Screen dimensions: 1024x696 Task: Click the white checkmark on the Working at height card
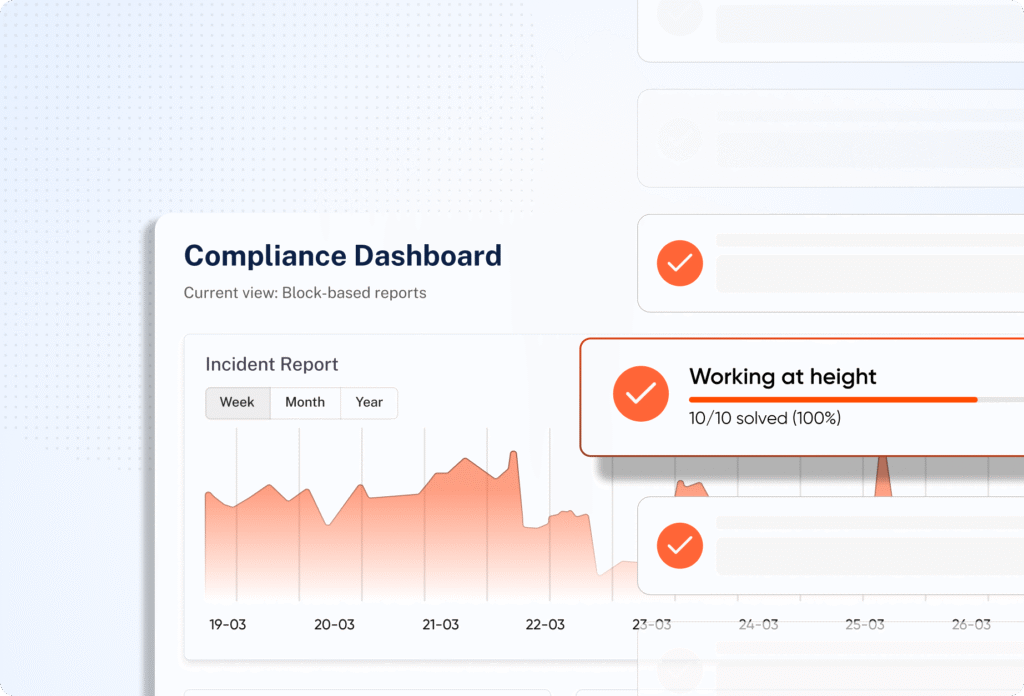coord(641,394)
